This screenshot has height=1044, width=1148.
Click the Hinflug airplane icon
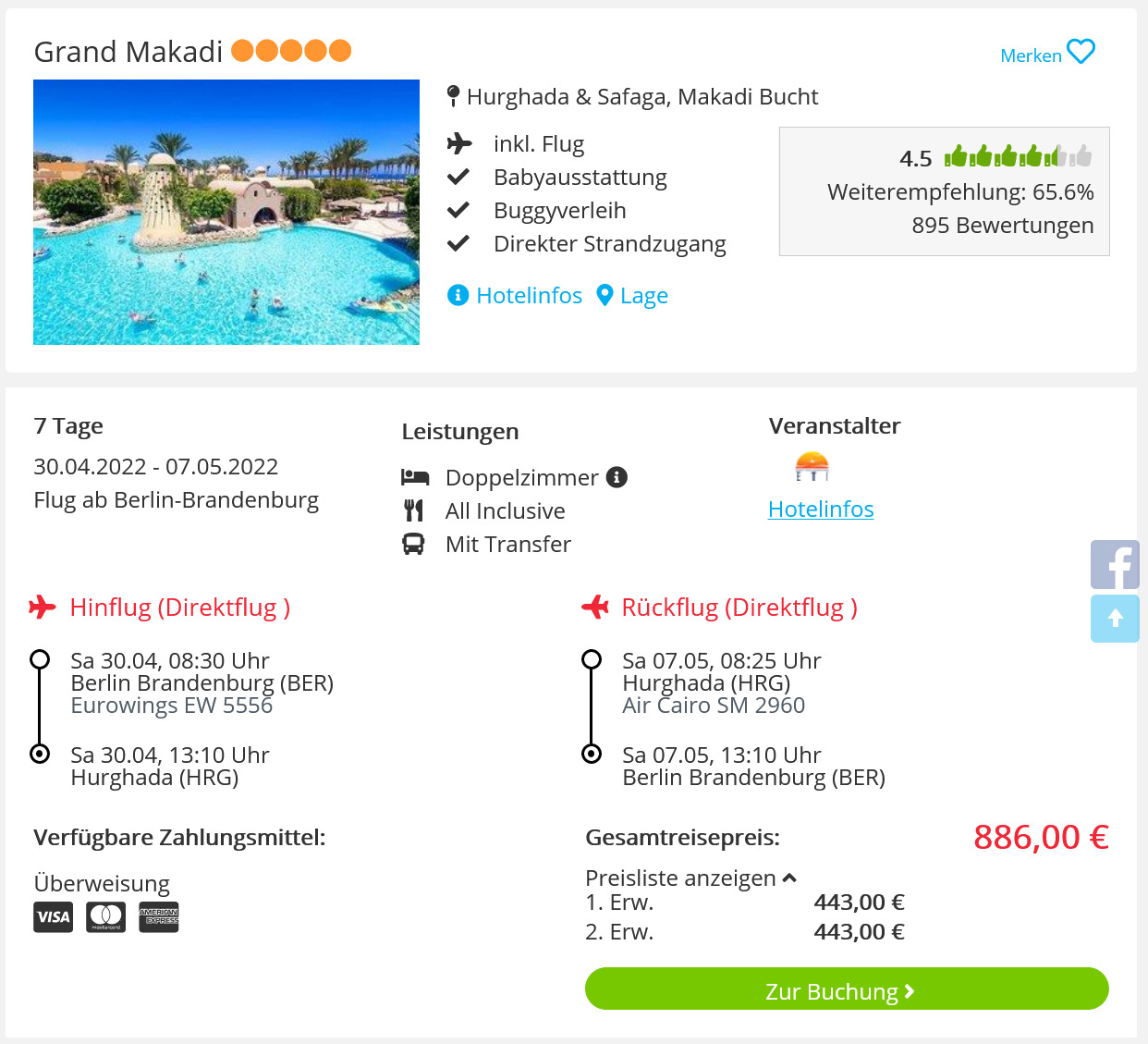click(x=43, y=608)
